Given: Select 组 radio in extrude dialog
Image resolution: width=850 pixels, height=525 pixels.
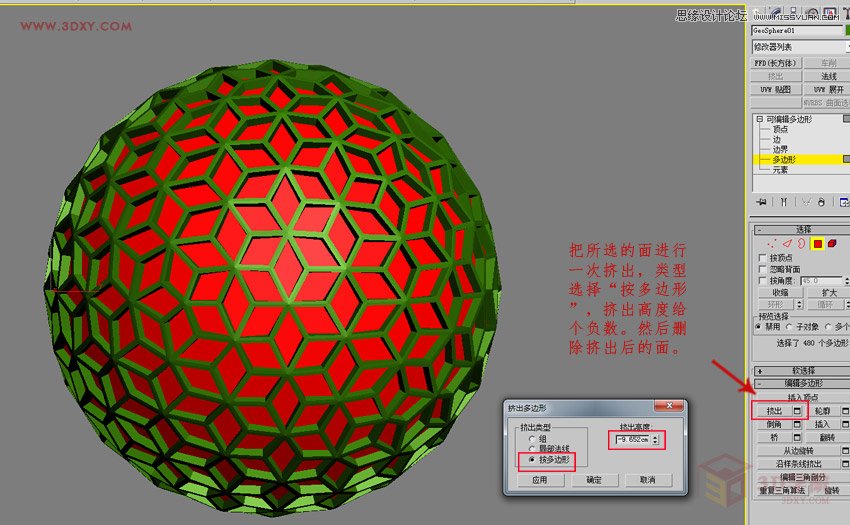Looking at the screenshot, I should click(532, 439).
